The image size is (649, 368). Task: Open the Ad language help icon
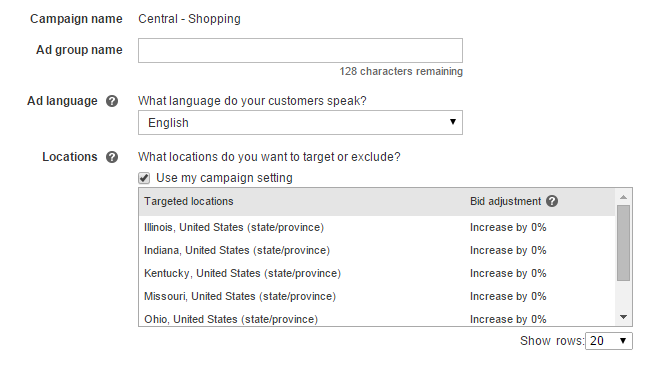tap(112, 101)
